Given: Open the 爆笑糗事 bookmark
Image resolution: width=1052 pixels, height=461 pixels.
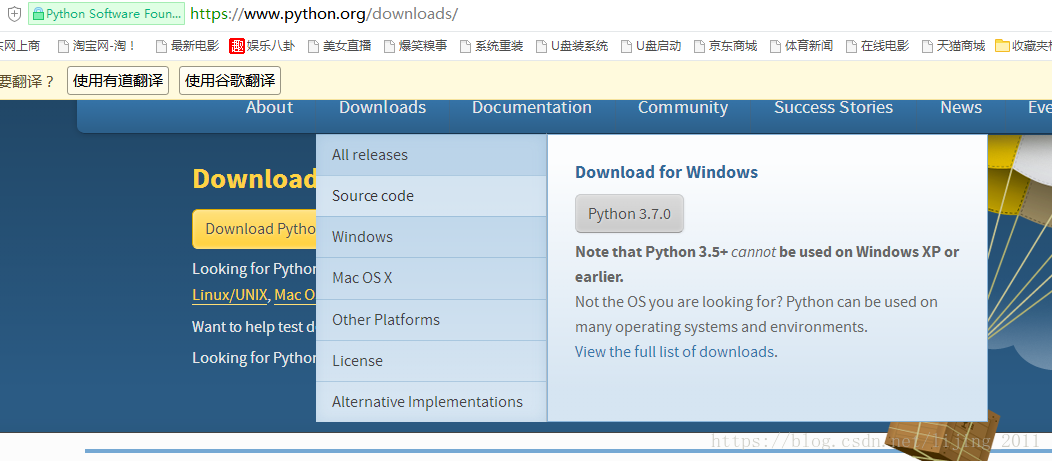Looking at the screenshot, I should pos(415,46).
